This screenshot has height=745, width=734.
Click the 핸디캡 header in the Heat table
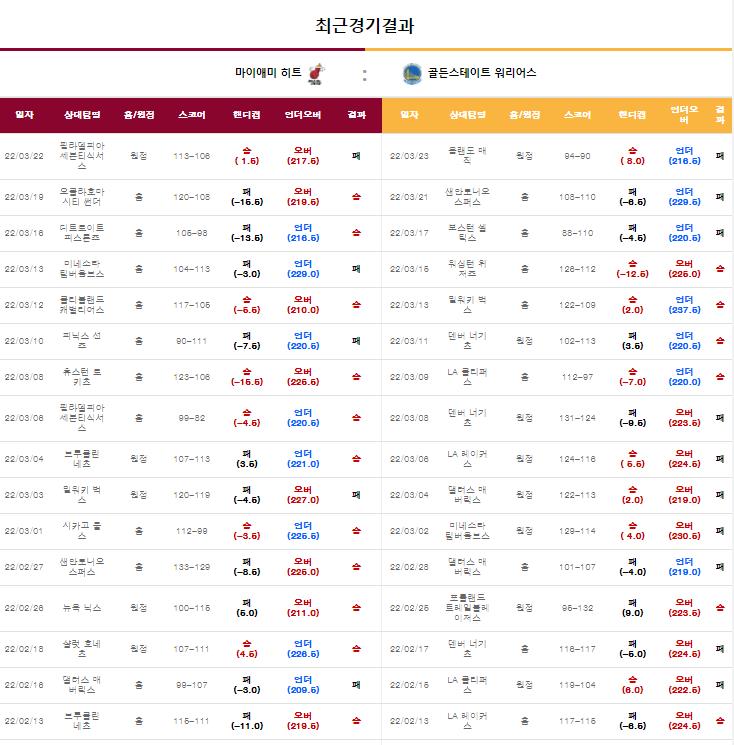tap(246, 115)
